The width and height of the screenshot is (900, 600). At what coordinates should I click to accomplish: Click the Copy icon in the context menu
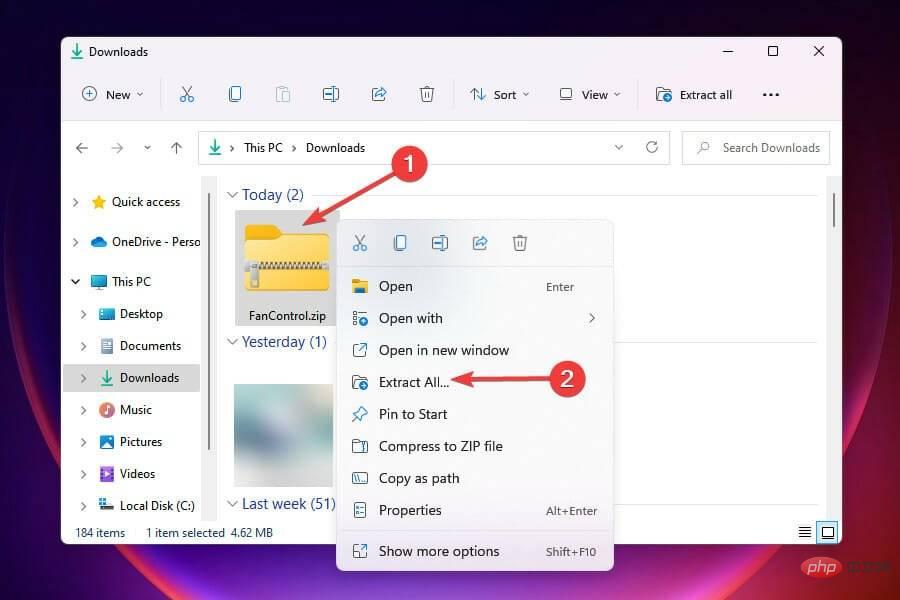tap(400, 242)
